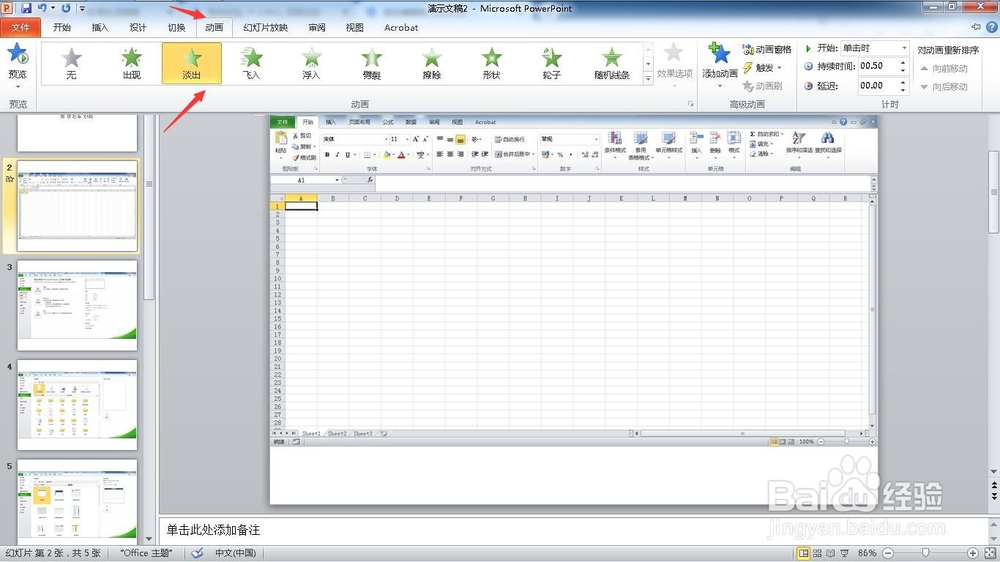Expand the animation gallery with More arrow
Image resolution: width=1000 pixels, height=562 pixels.
[x=648, y=78]
